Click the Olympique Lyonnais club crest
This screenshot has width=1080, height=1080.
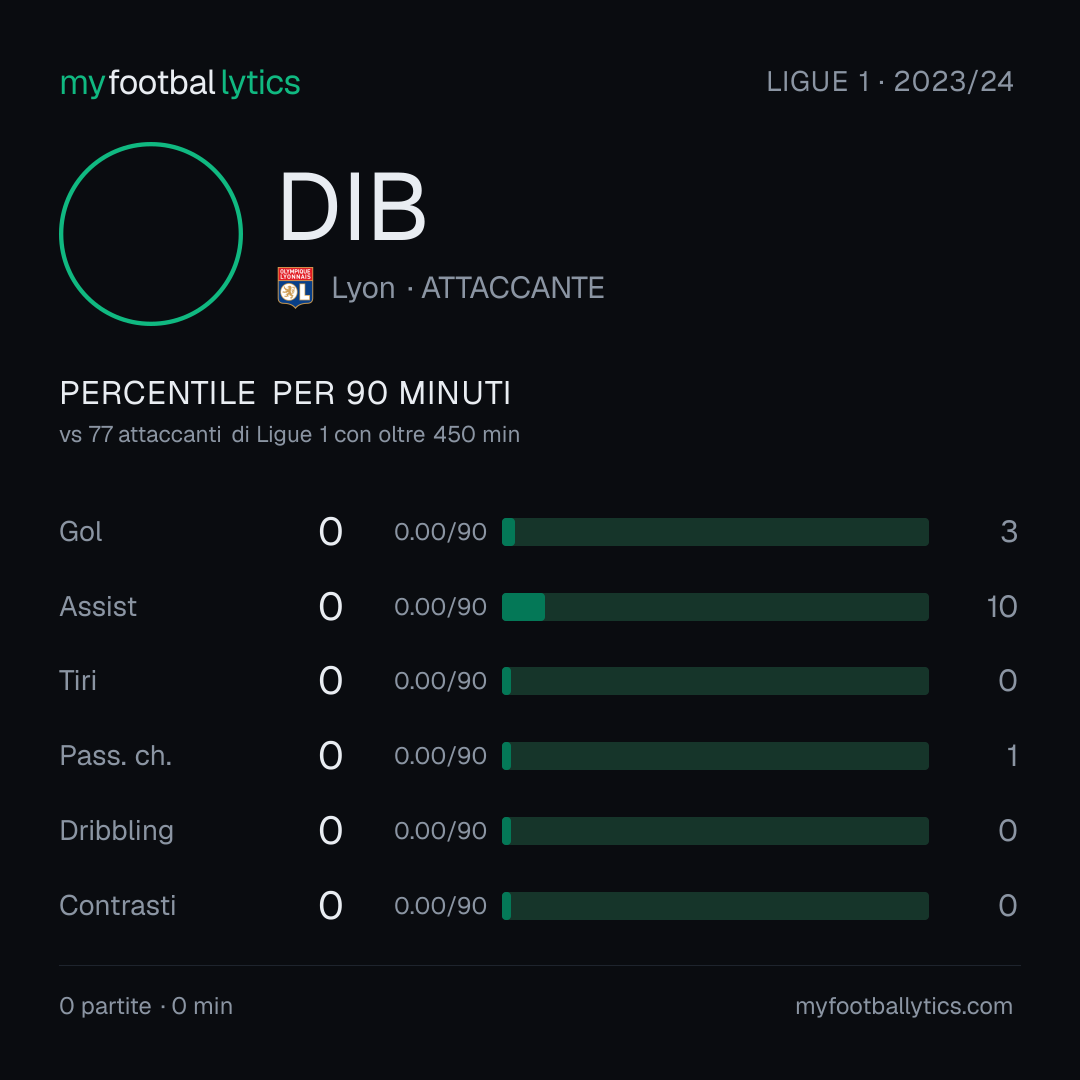coord(295,287)
